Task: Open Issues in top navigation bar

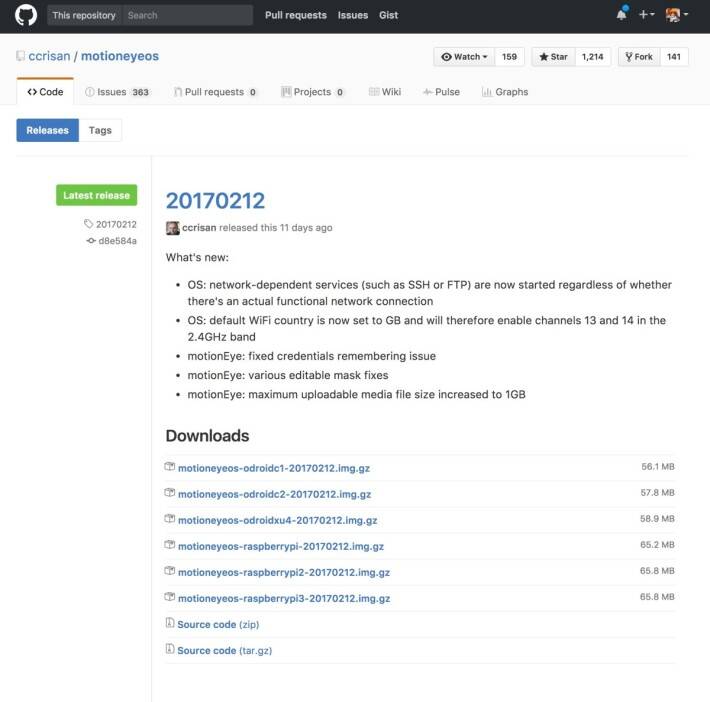Action: point(353,15)
